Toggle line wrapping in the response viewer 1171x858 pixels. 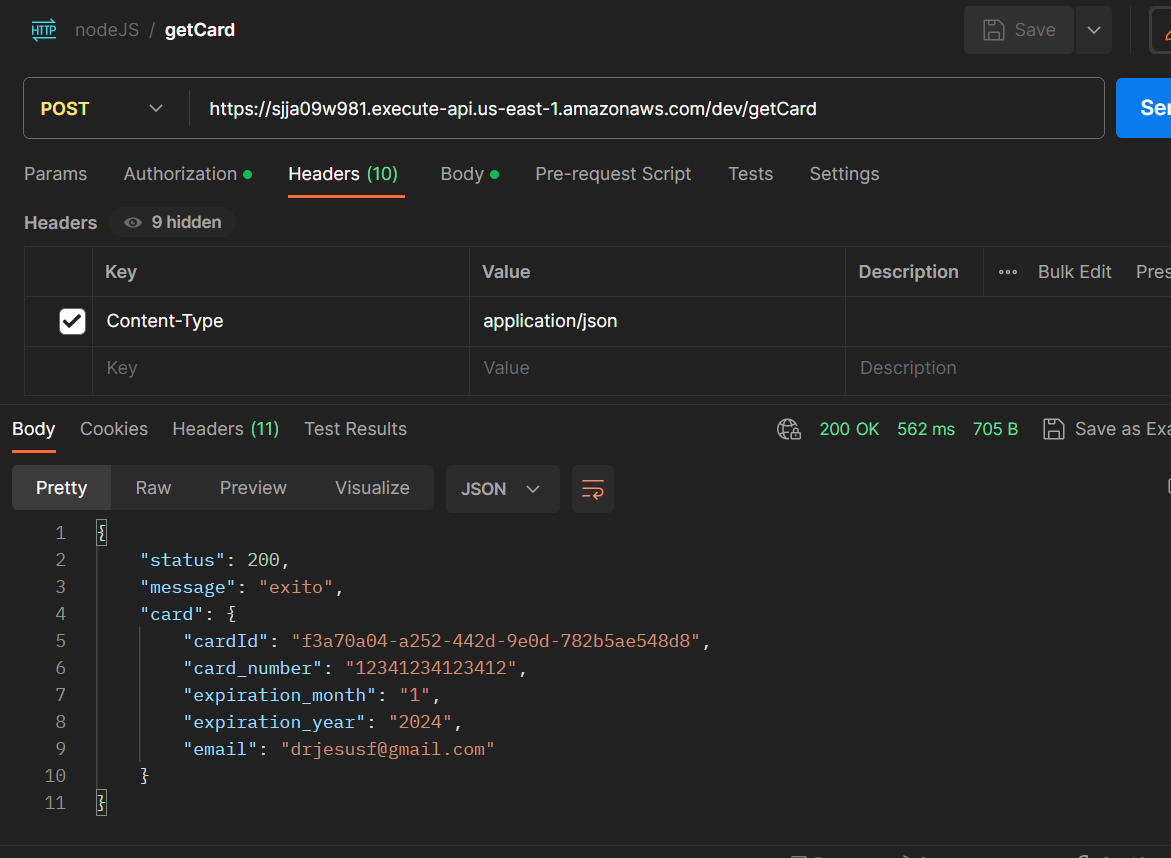tap(592, 489)
